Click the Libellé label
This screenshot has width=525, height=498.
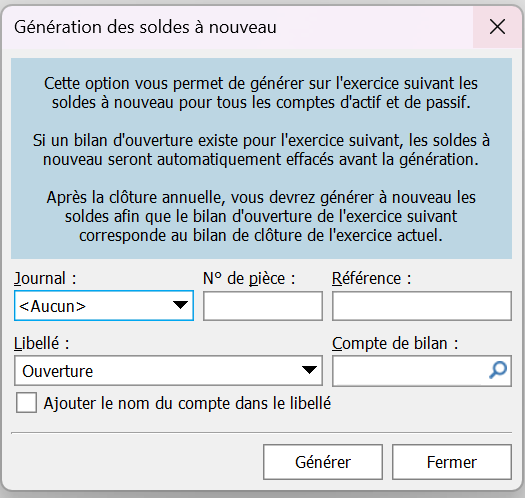point(42,343)
